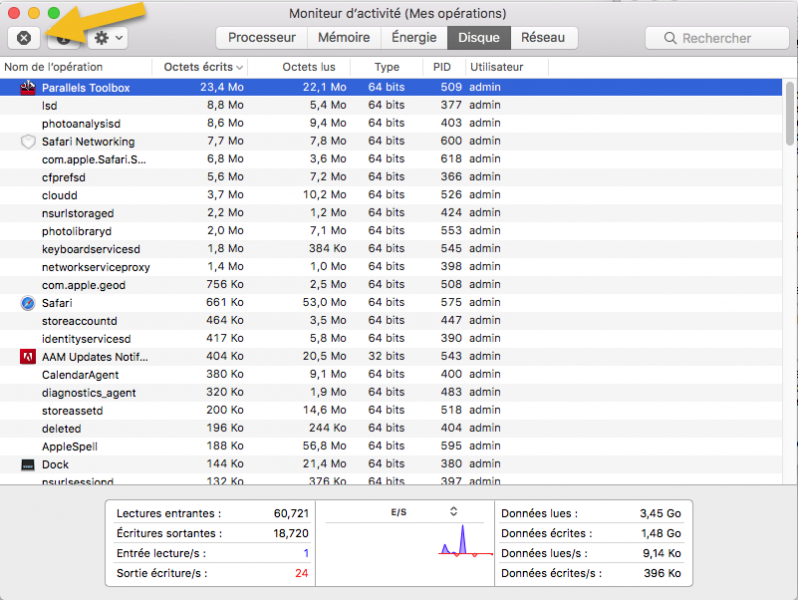Viewport: 798px width, 600px height.
Task: Click PID 509 cell
Action: (x=451, y=87)
